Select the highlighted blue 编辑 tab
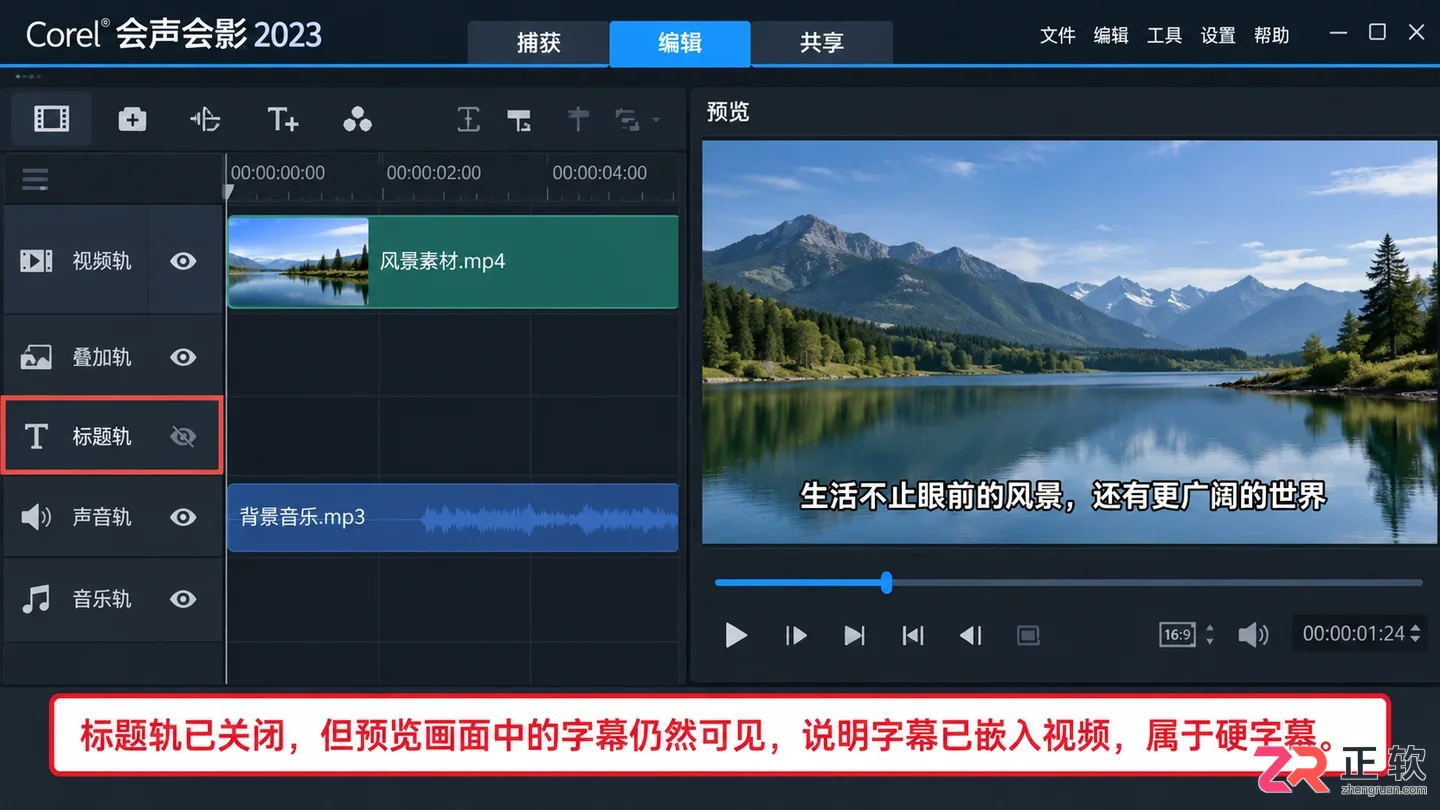This screenshot has width=1440, height=810. click(x=680, y=43)
